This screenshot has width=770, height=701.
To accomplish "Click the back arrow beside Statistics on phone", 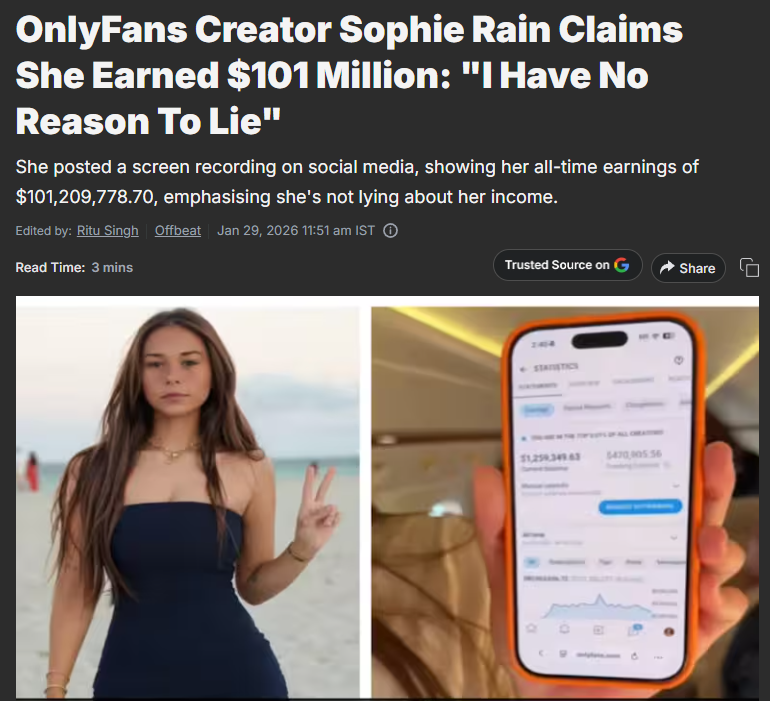I will pos(524,368).
